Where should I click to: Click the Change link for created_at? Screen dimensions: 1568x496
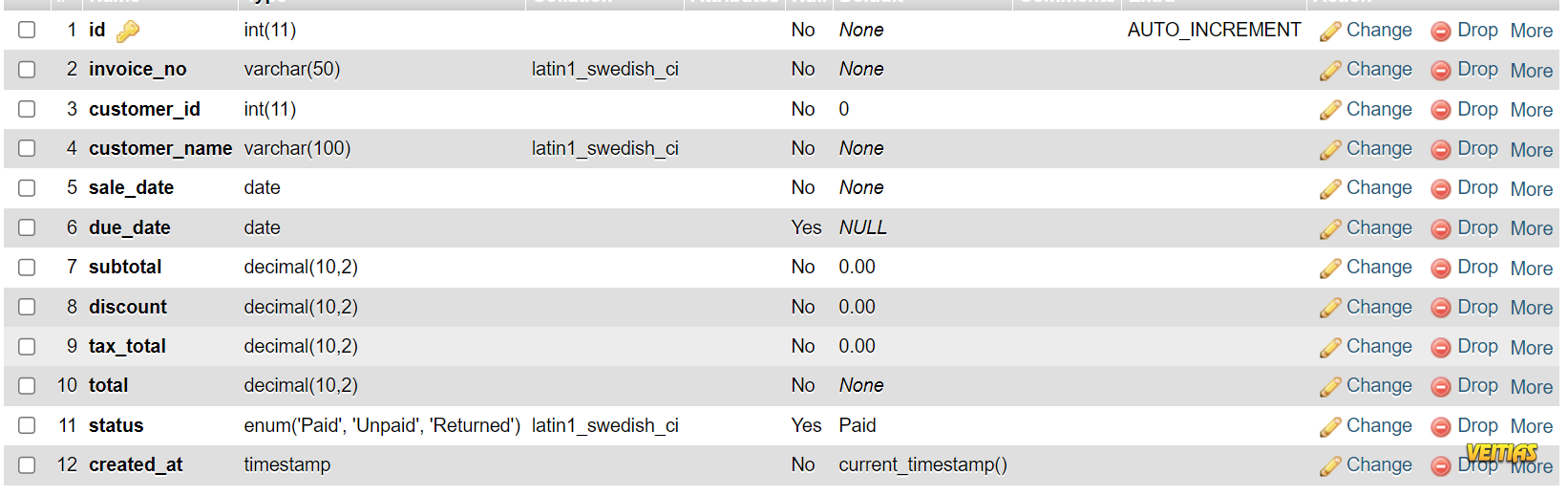pyautogui.click(x=1378, y=464)
